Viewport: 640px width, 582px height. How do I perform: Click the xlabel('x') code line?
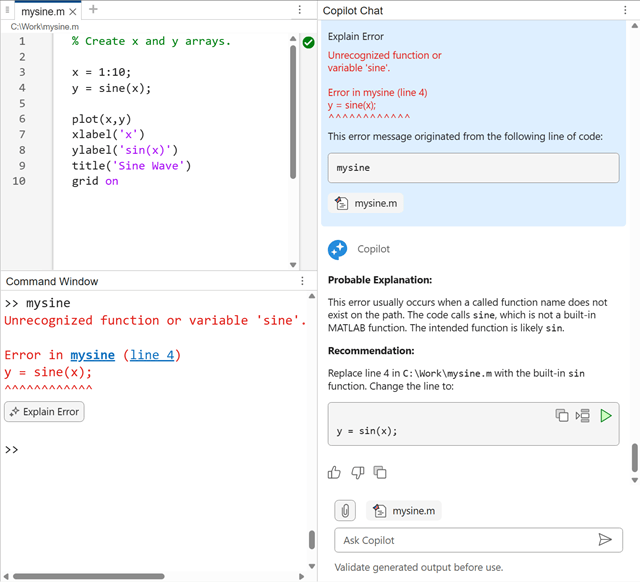tap(108, 135)
